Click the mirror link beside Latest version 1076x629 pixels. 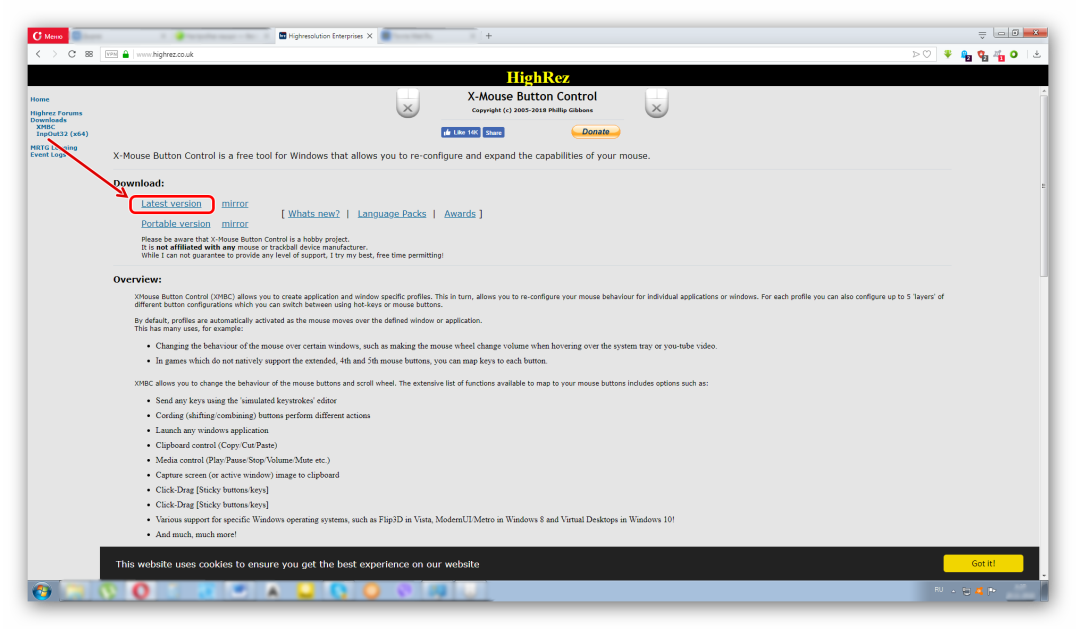(235, 204)
